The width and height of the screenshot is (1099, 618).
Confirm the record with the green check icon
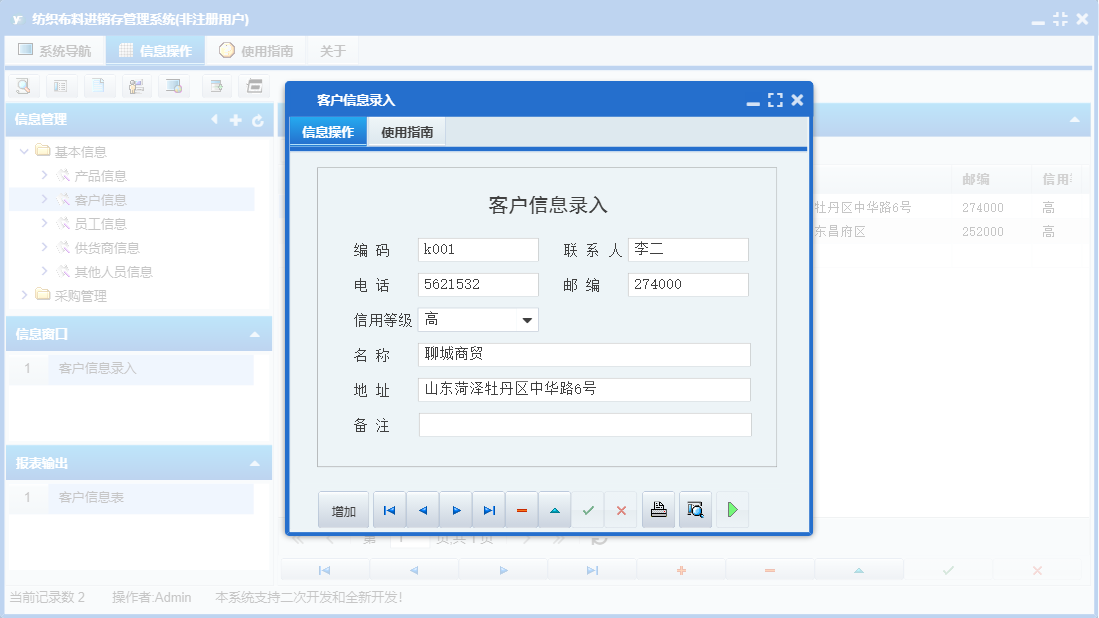(588, 509)
